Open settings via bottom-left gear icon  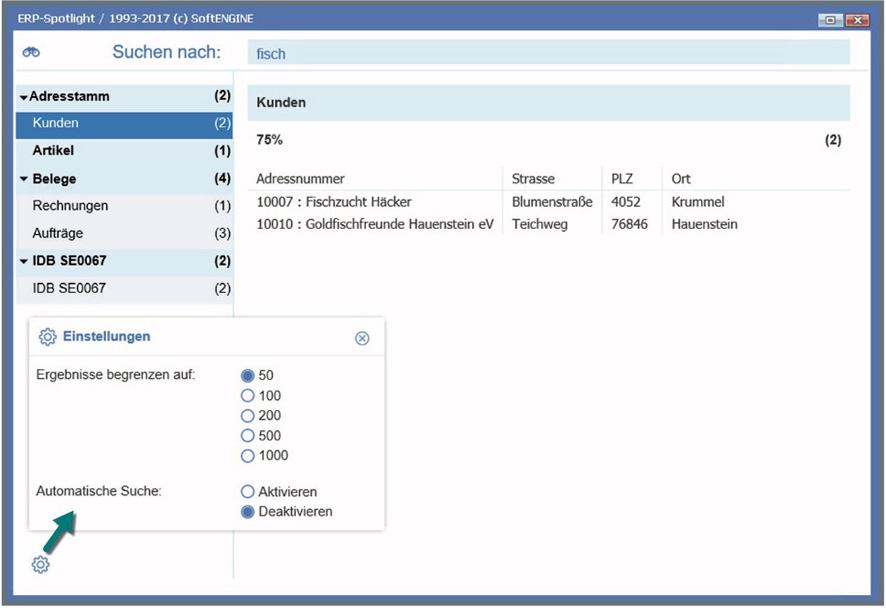click(x=40, y=565)
